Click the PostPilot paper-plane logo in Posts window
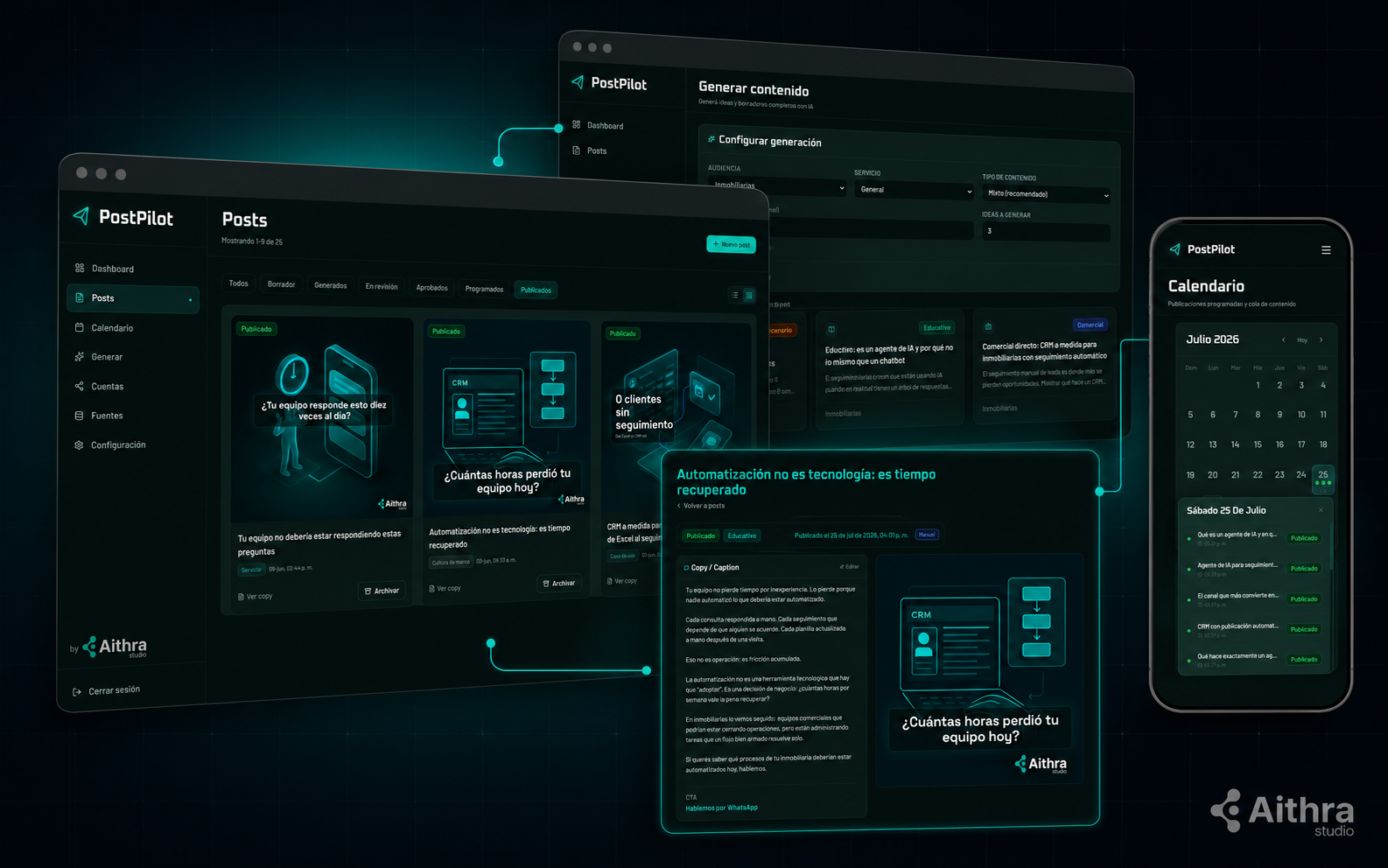Screen dimensions: 1388x868 coord(81,216)
